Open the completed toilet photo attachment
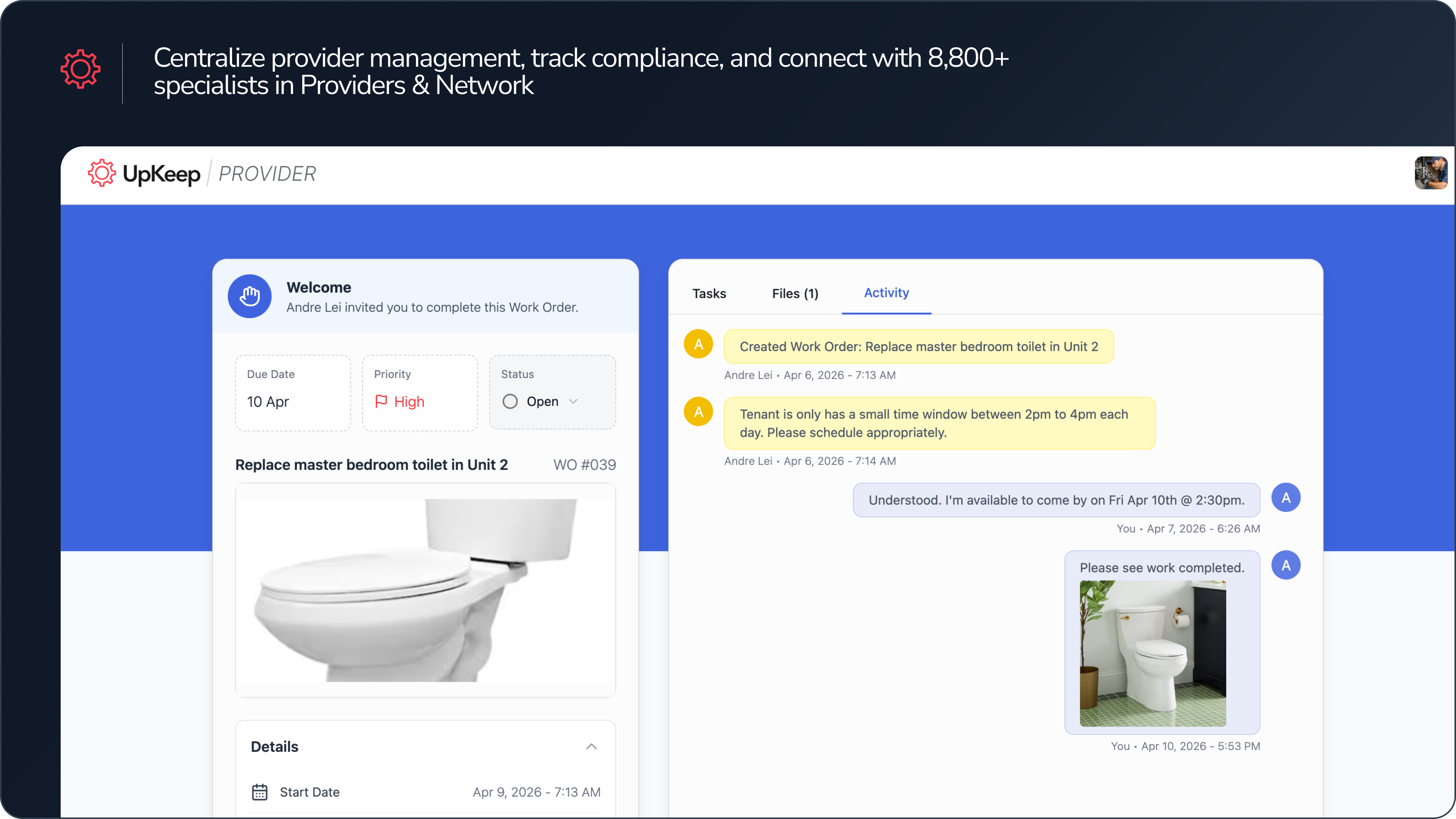The height and width of the screenshot is (819, 1456). point(1153,653)
